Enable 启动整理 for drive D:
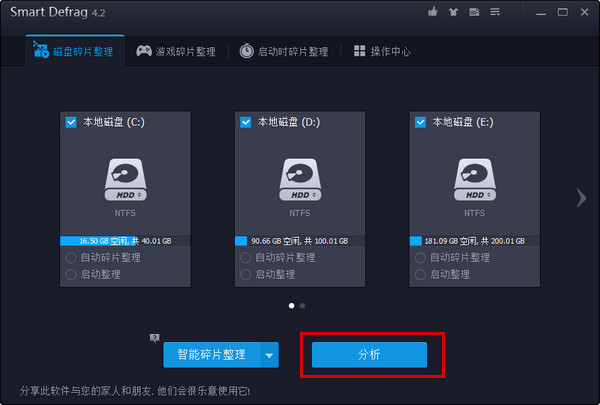This screenshot has width=600, height=405. coord(245,274)
